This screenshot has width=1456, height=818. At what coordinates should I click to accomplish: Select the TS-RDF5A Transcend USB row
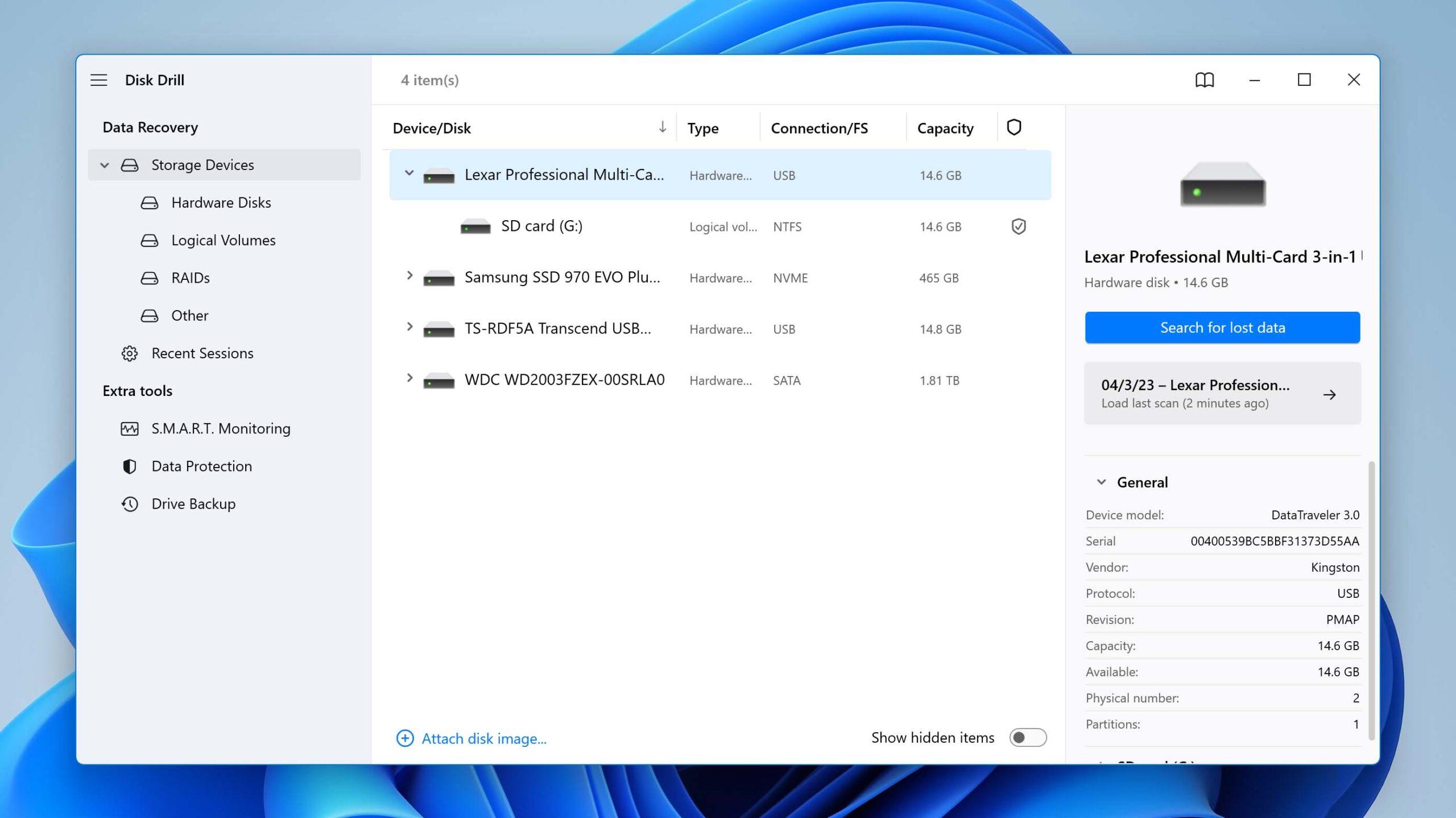720,329
